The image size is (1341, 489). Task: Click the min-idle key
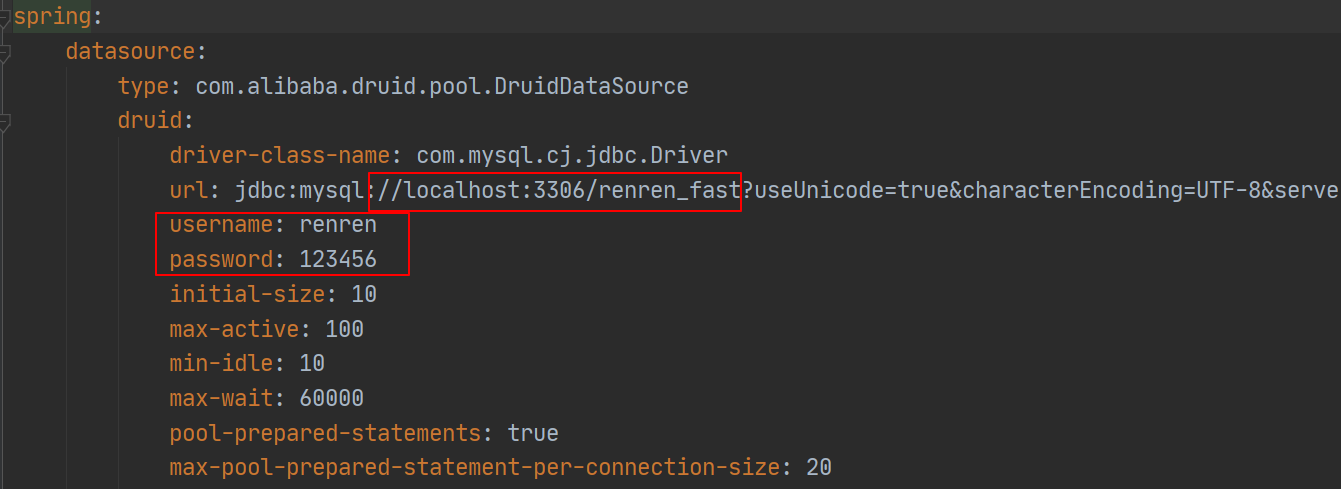222,364
